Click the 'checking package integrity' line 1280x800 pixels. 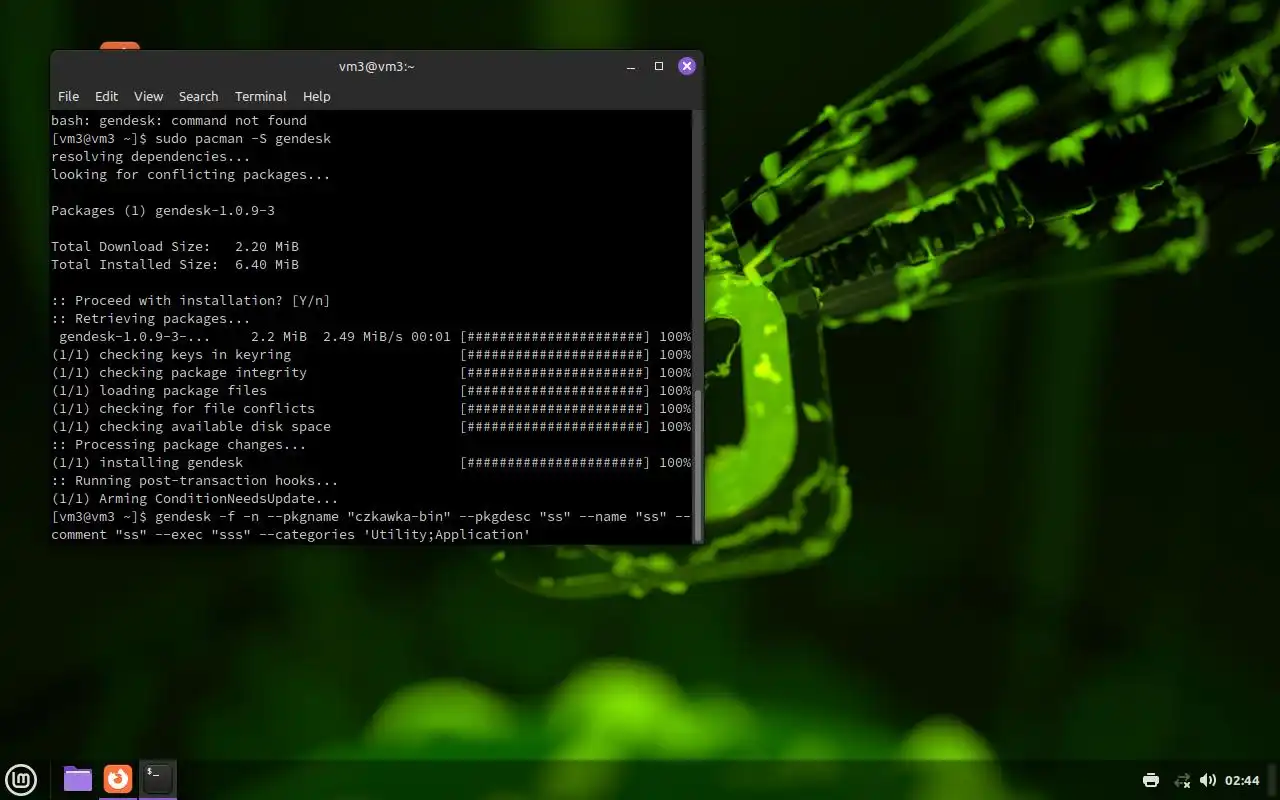click(x=371, y=372)
